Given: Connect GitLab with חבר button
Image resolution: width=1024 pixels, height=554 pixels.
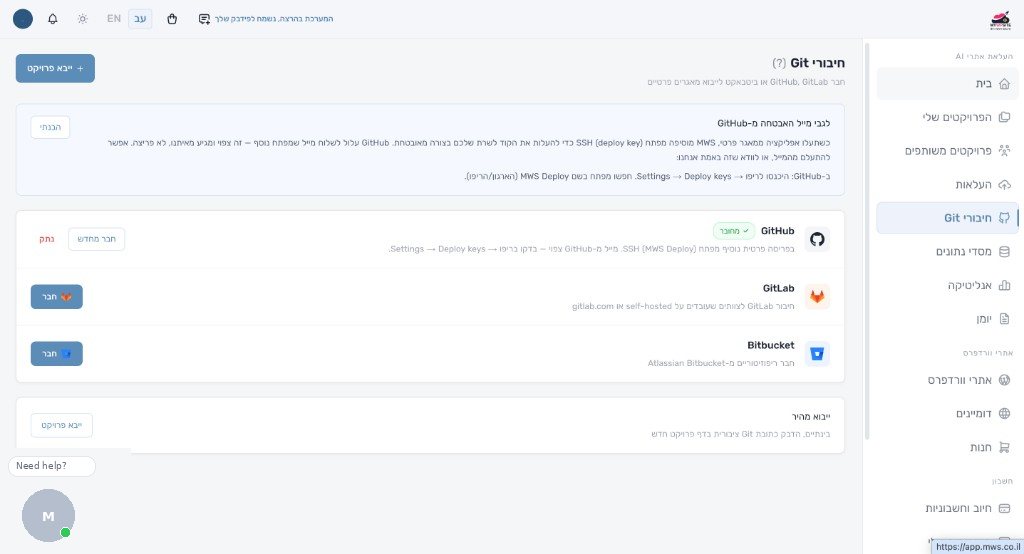Looking at the screenshot, I should (x=57, y=297).
